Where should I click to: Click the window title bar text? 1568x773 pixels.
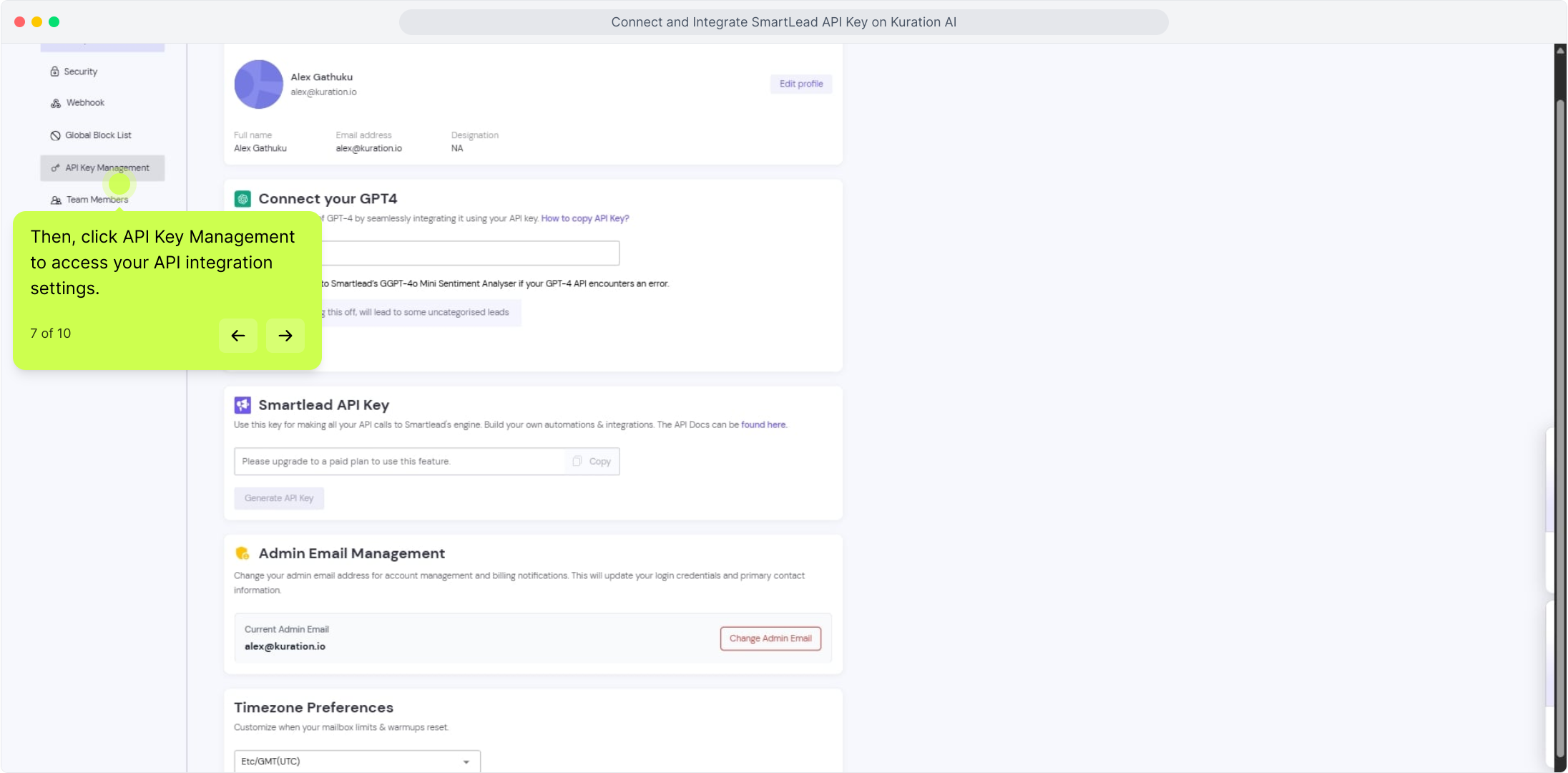tap(783, 22)
